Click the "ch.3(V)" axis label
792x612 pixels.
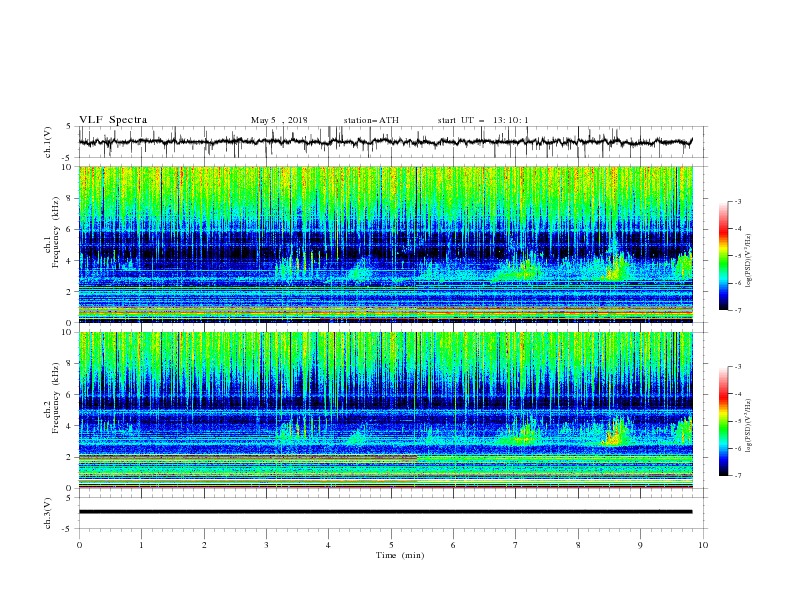48,513
